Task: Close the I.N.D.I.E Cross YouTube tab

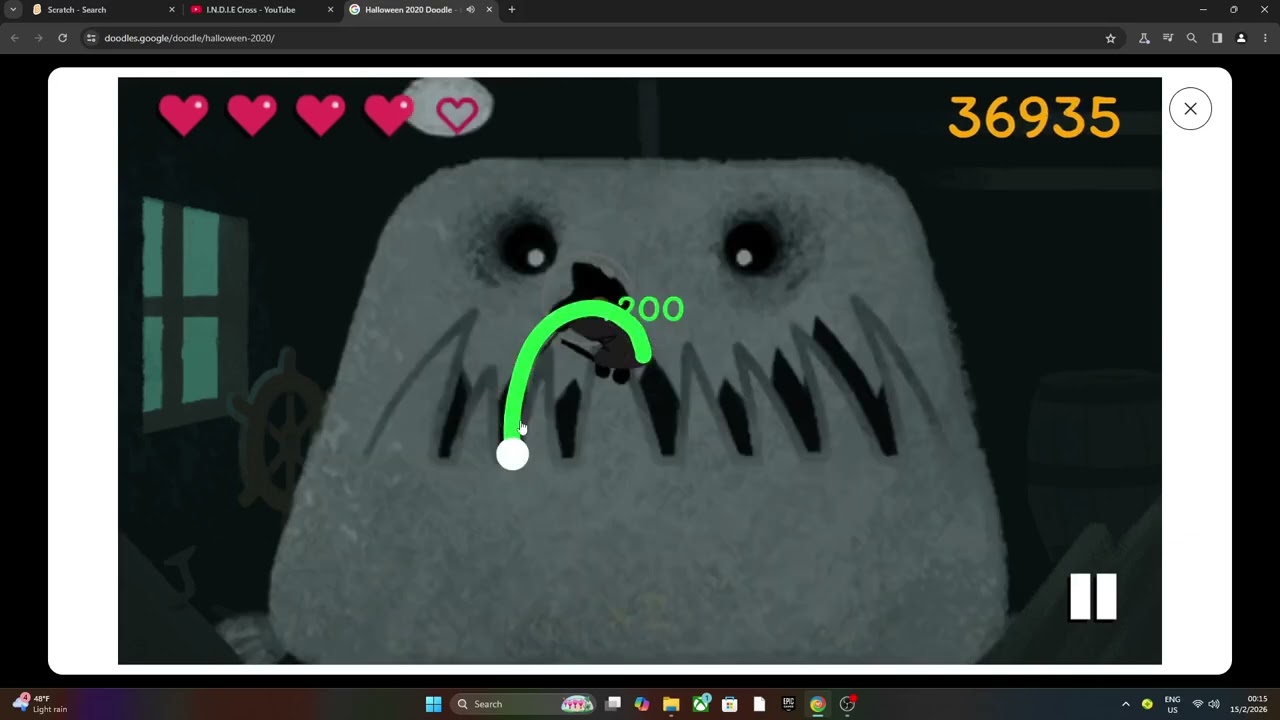Action: coord(329,10)
